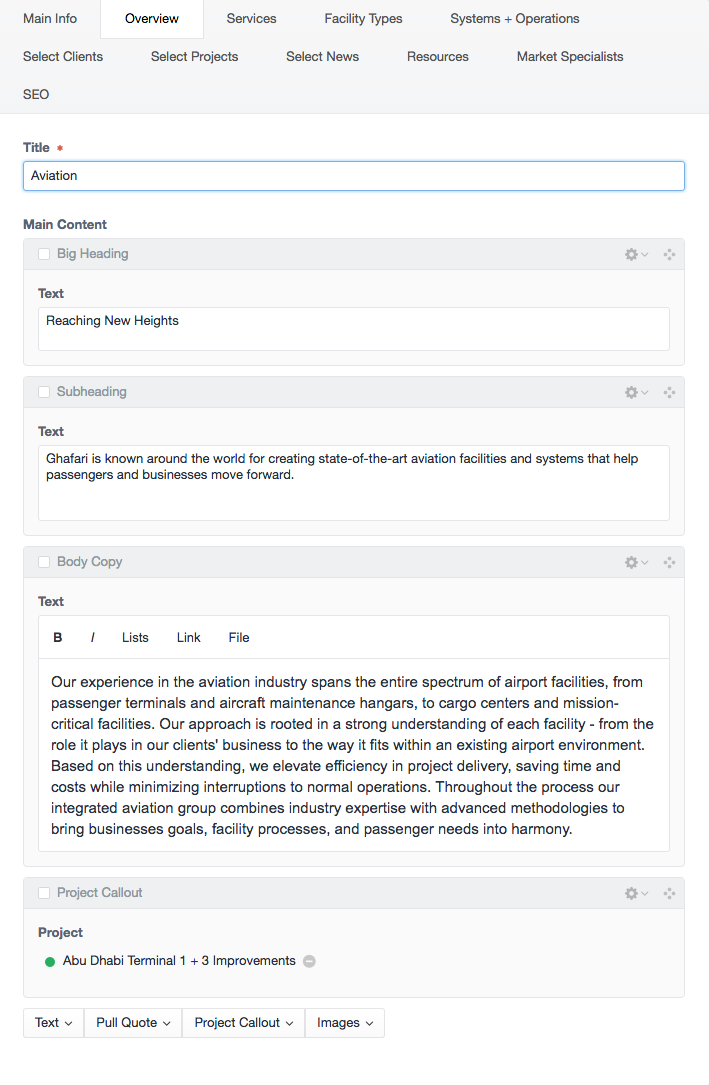709x1085 pixels.
Task: Click move handle of Subheading block
Action: pos(669,392)
